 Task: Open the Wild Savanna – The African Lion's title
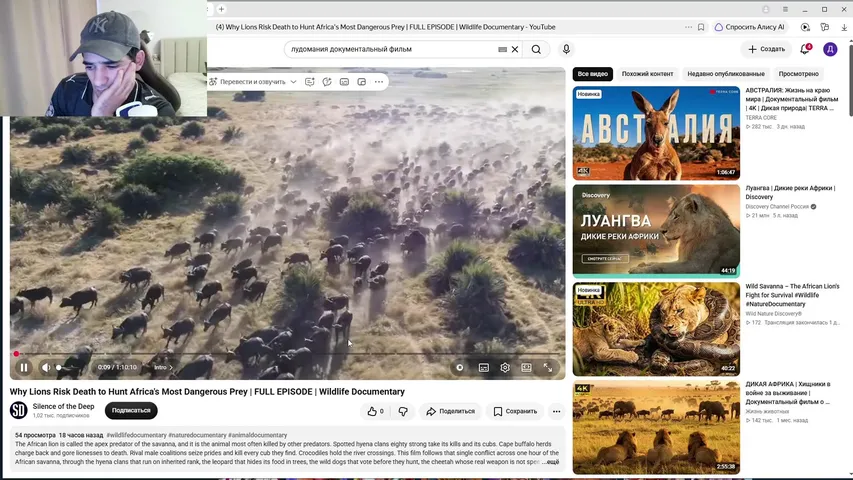tap(793, 295)
